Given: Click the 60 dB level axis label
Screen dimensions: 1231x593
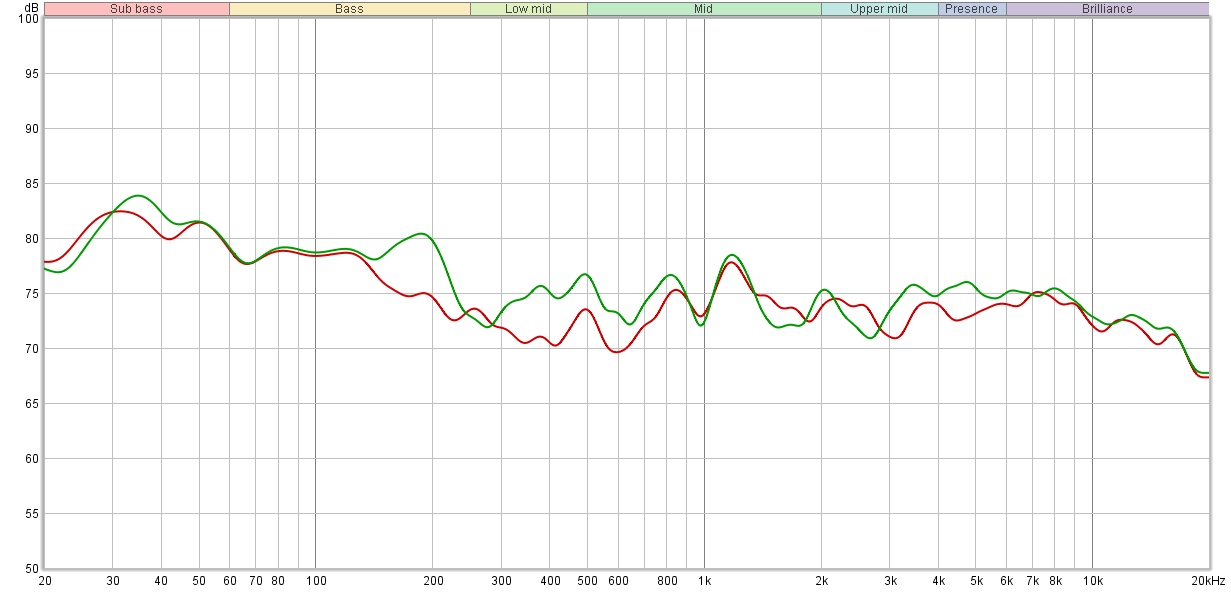Looking at the screenshot, I should click(31, 459).
